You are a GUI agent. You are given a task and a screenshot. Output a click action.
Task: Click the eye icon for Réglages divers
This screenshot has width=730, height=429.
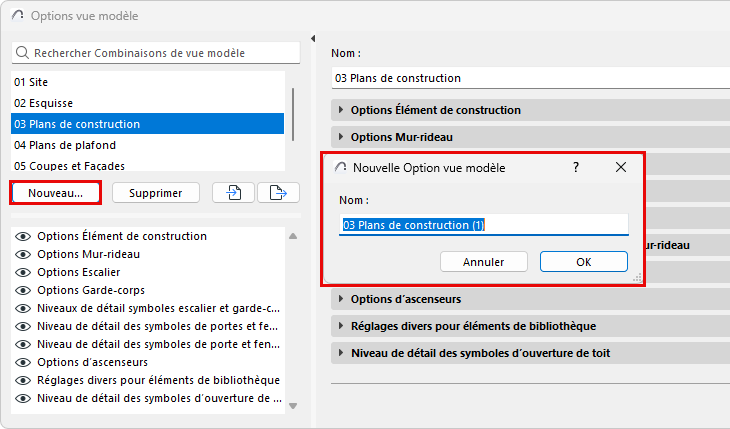point(23,380)
